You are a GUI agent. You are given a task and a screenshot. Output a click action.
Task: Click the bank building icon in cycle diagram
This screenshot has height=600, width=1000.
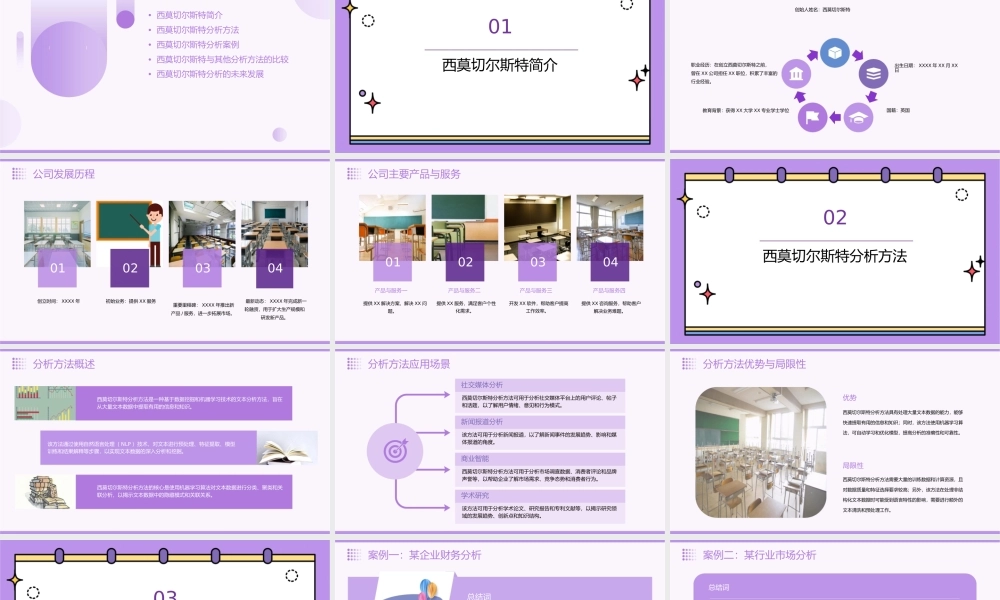(796, 74)
